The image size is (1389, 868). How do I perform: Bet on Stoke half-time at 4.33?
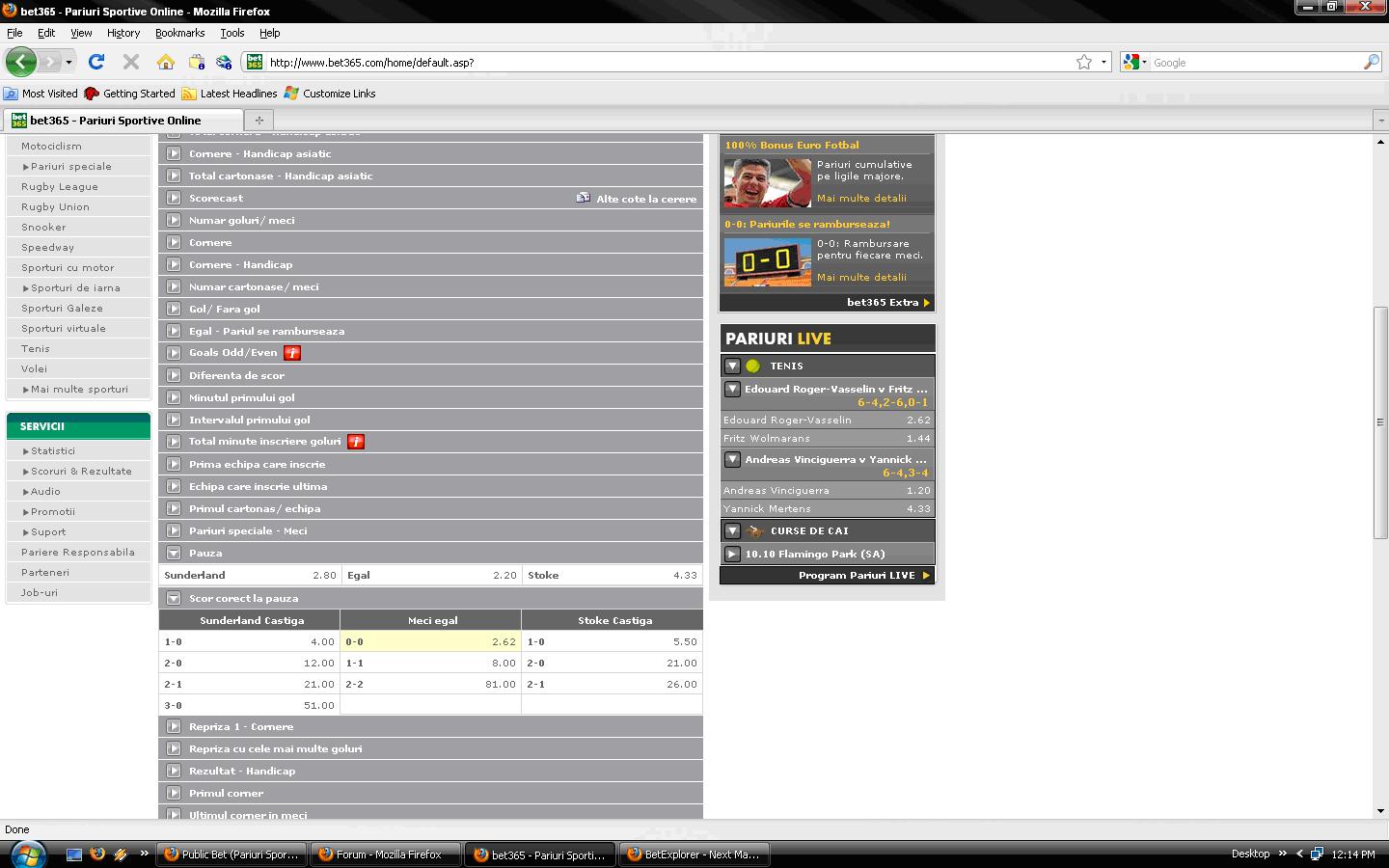pyautogui.click(x=612, y=575)
